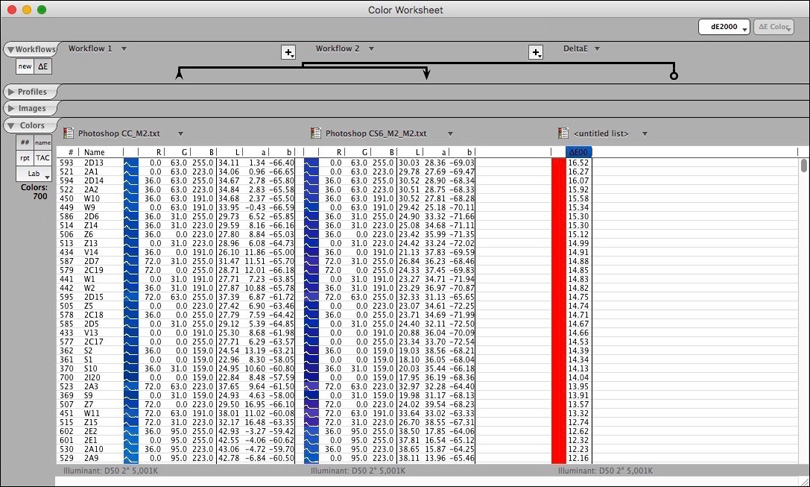Open the Photoshop CC_M2.txt list dropdown

180,134
